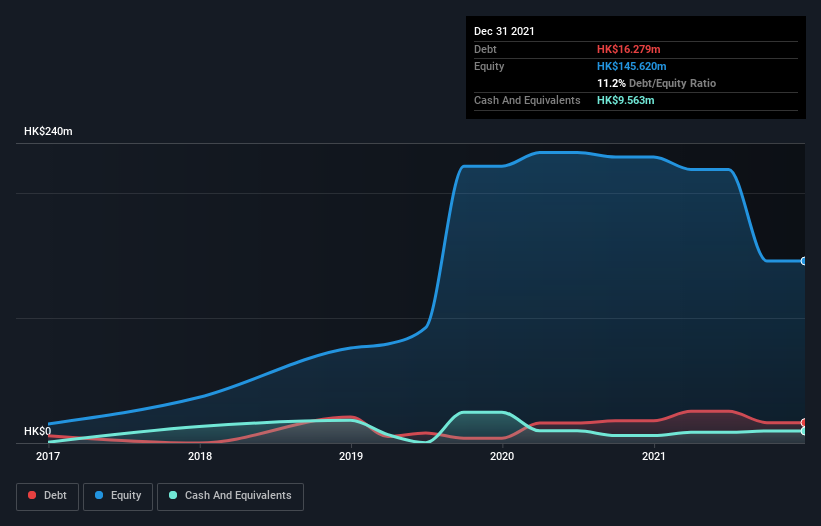Select the teal Cash endpoint marker
This screenshot has height=526, width=821.
click(804, 431)
